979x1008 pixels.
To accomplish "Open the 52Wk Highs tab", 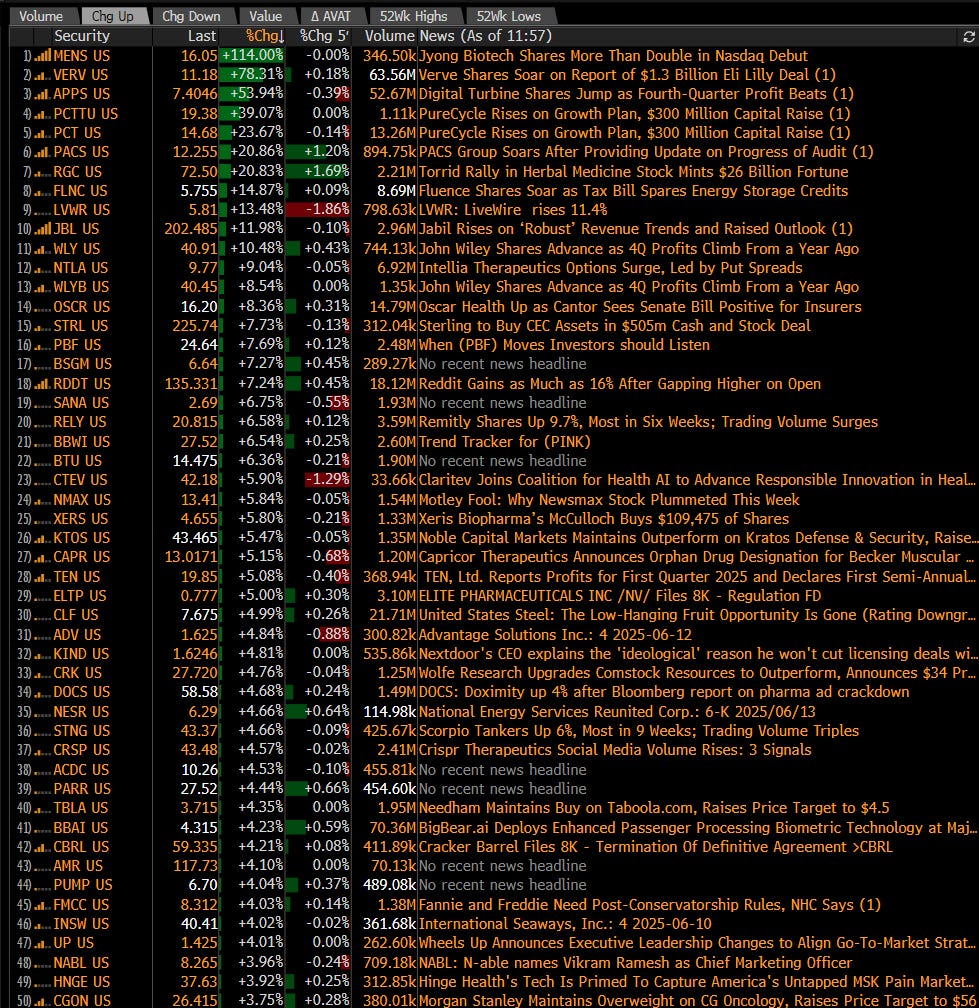I will click(x=413, y=16).
